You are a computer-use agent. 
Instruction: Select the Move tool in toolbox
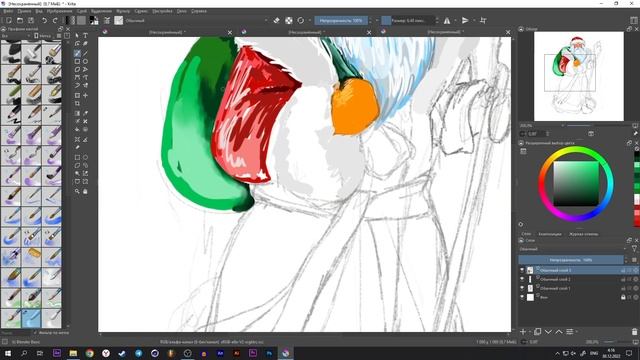85,95
